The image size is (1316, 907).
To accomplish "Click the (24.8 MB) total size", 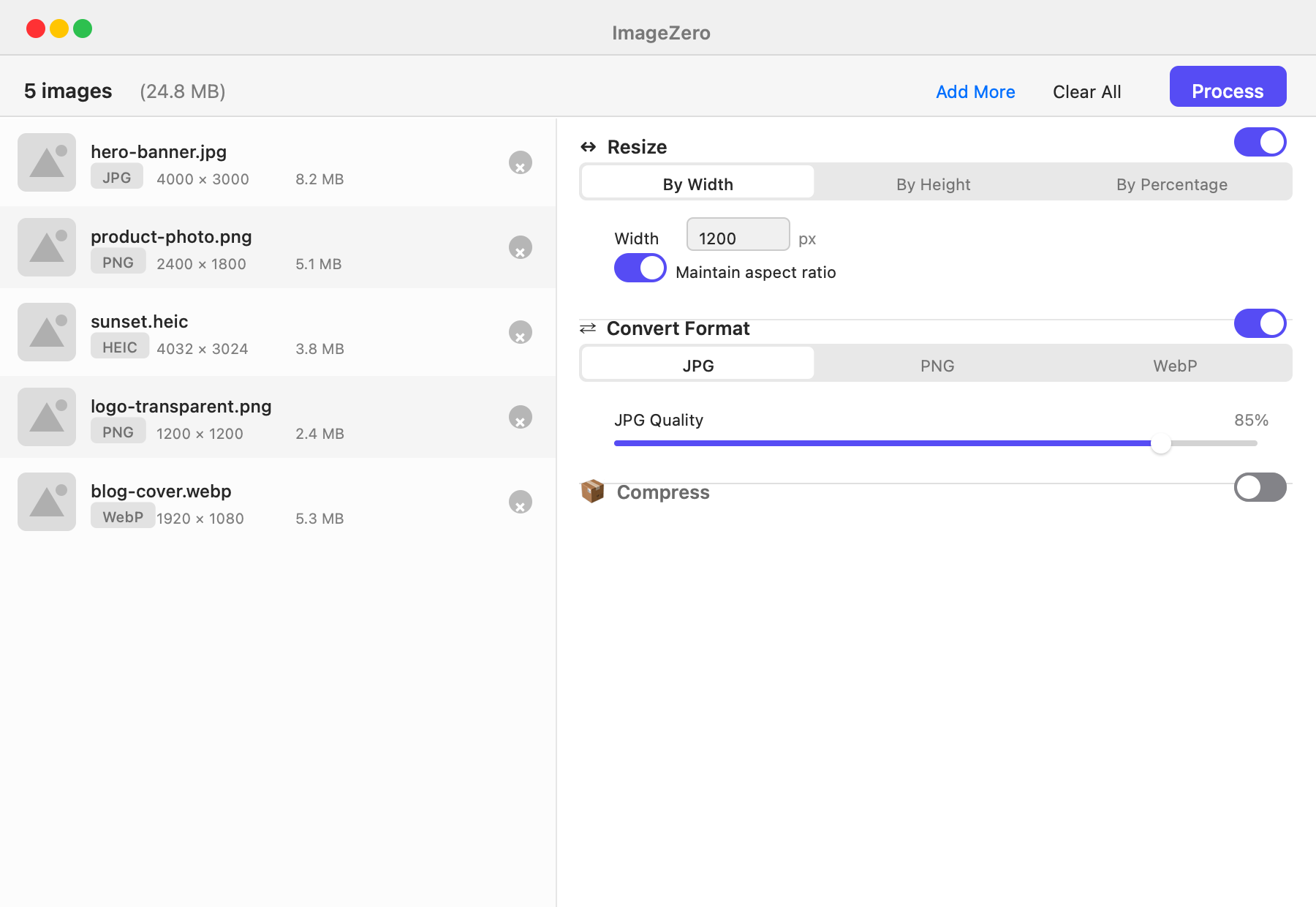I will click(183, 91).
